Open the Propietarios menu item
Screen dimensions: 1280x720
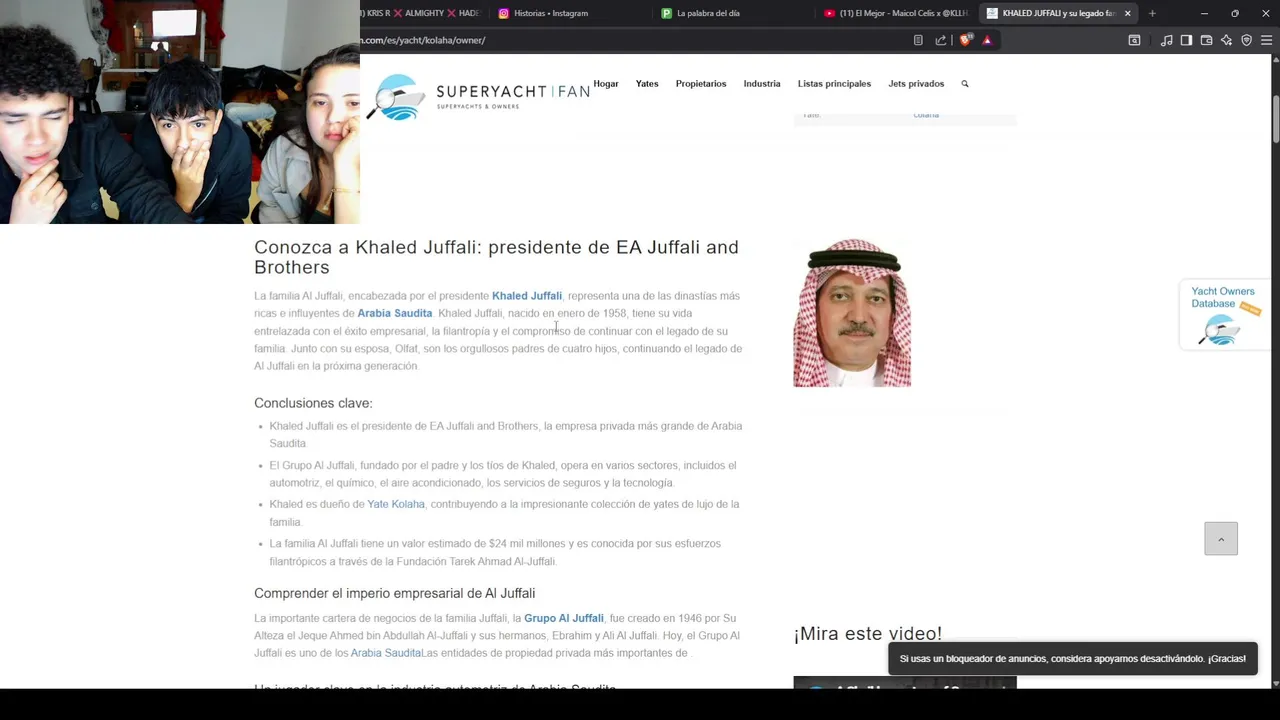(x=701, y=84)
